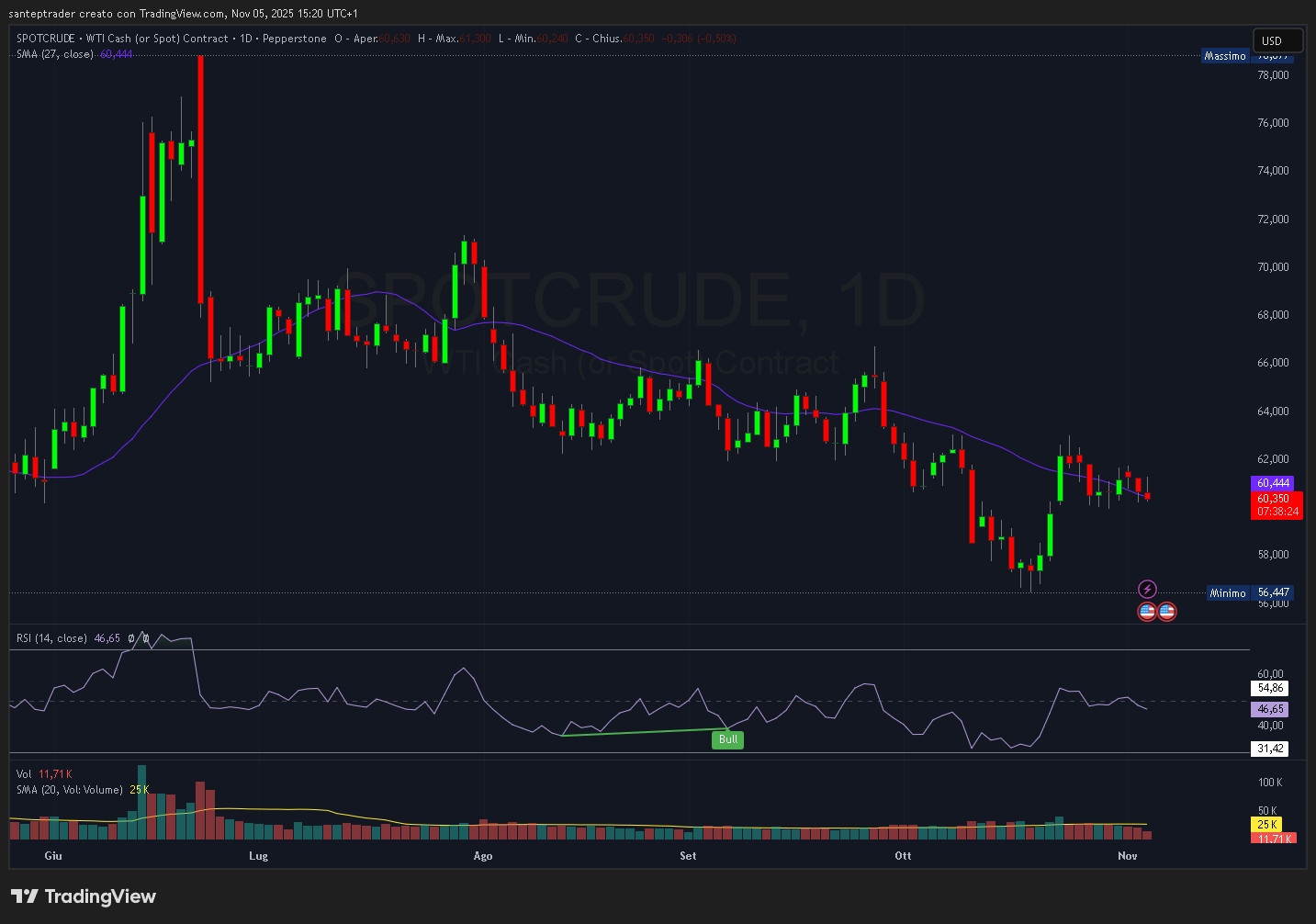Click the header text 'santeptrader creato con TradingView.com'

click(117, 14)
